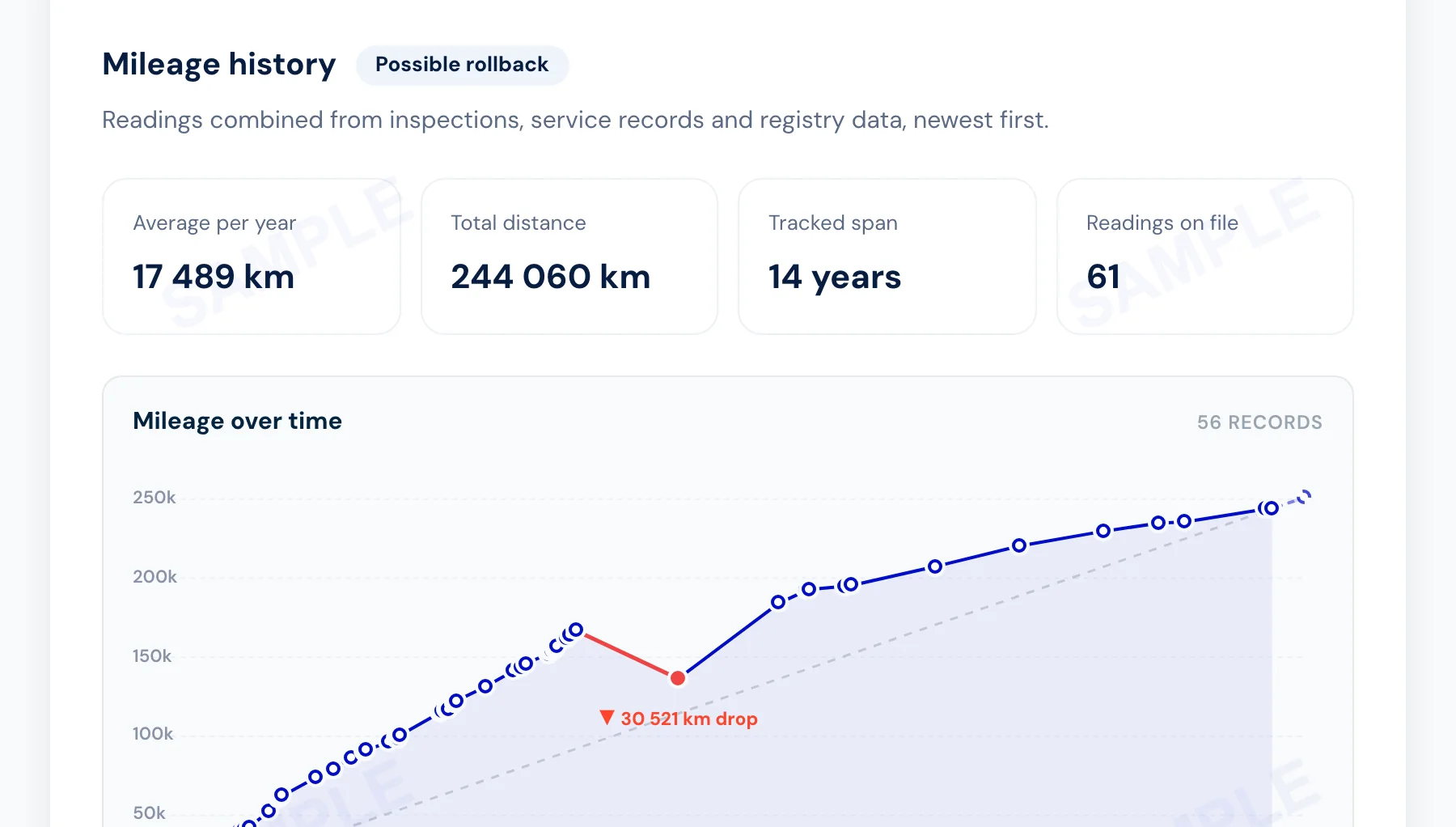The image size is (1456, 827).
Task: Click the red rollback data point
Action: pos(678,678)
